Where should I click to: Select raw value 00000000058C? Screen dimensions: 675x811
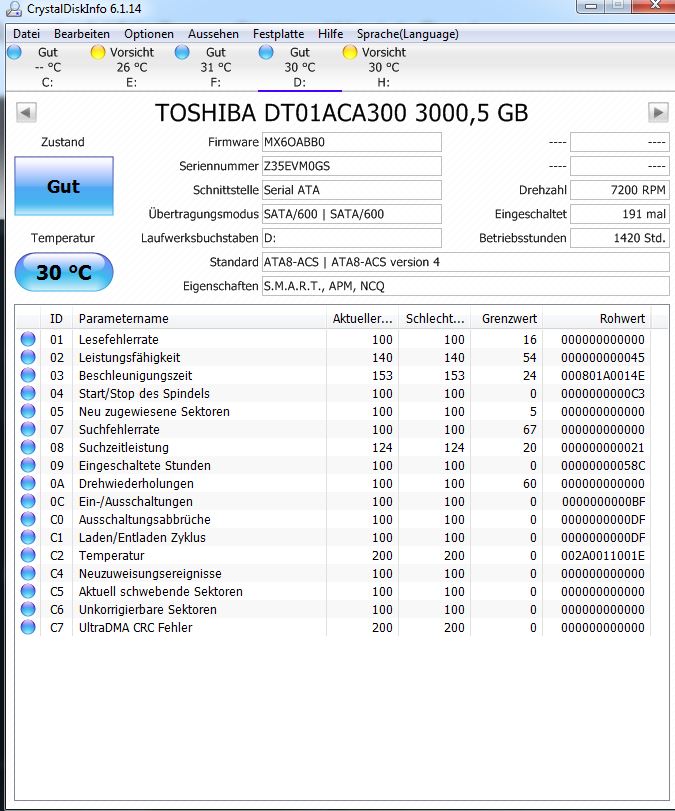(x=603, y=465)
